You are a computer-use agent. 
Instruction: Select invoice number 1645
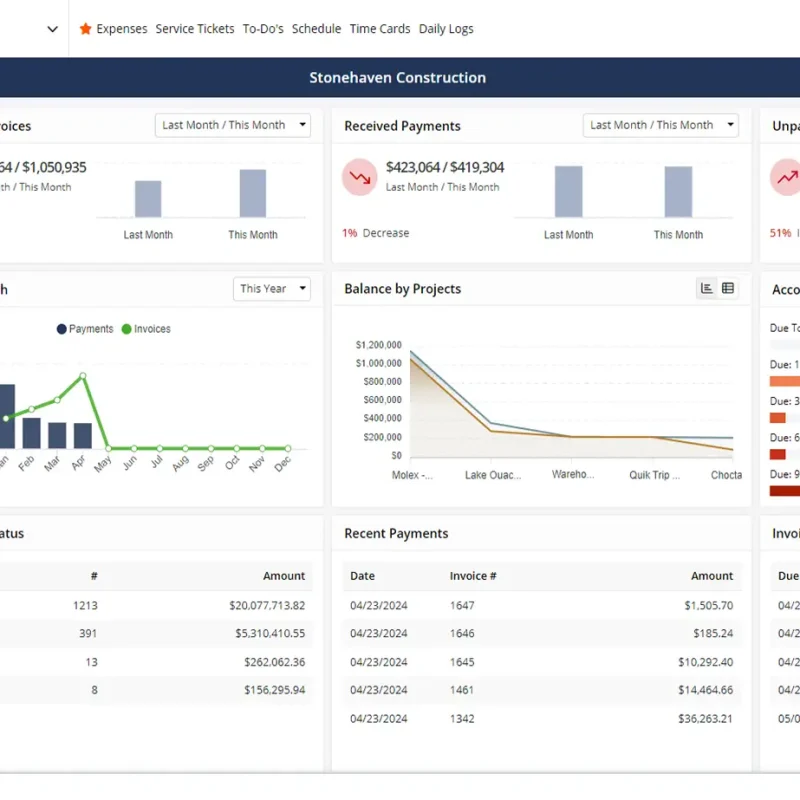[x=462, y=662]
